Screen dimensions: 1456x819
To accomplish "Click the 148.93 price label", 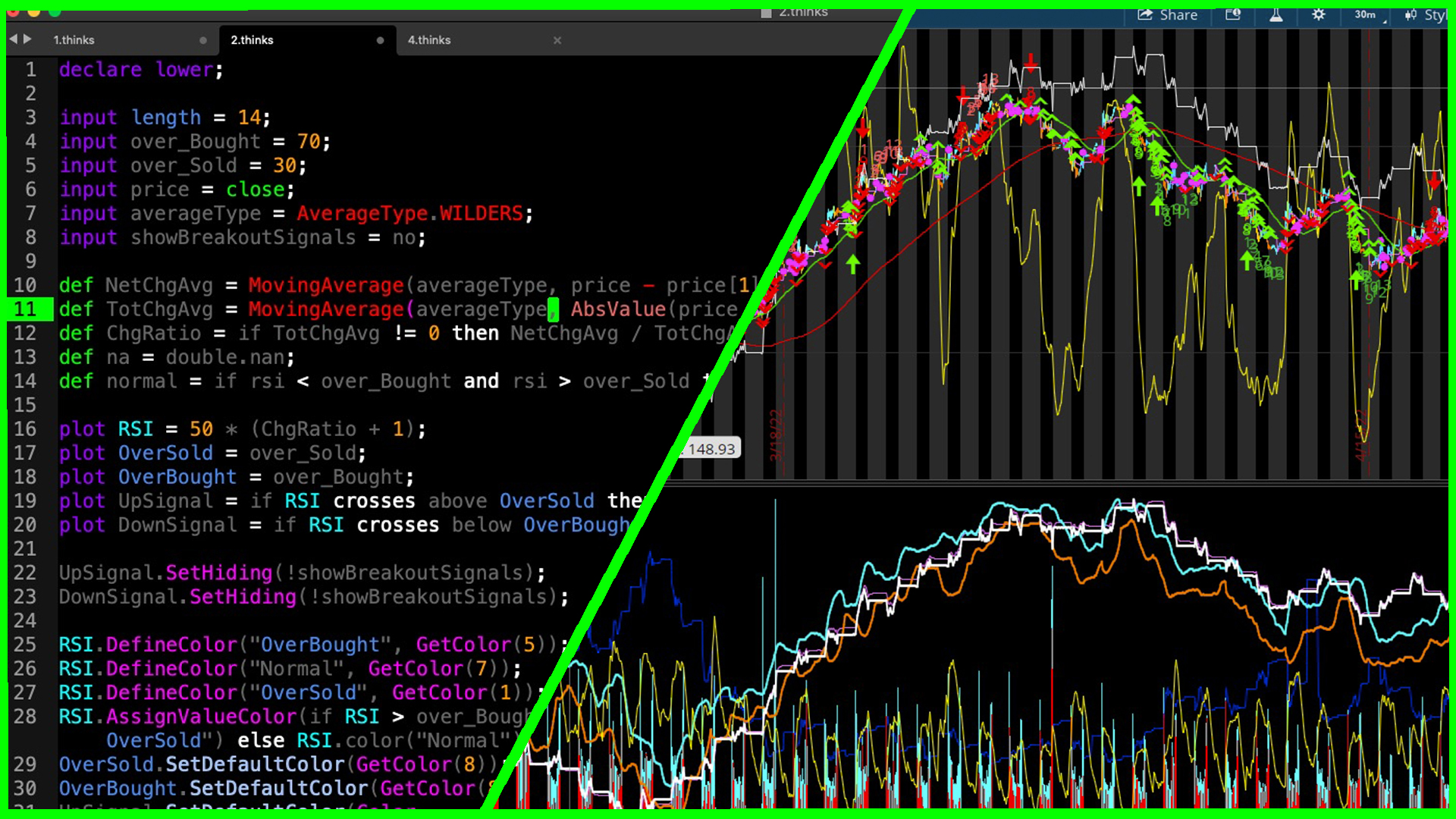I will 711,449.
